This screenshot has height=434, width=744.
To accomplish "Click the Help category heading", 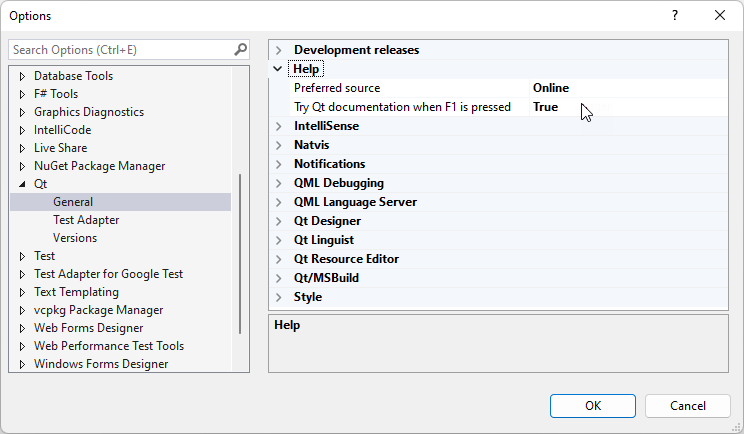I will (x=306, y=69).
